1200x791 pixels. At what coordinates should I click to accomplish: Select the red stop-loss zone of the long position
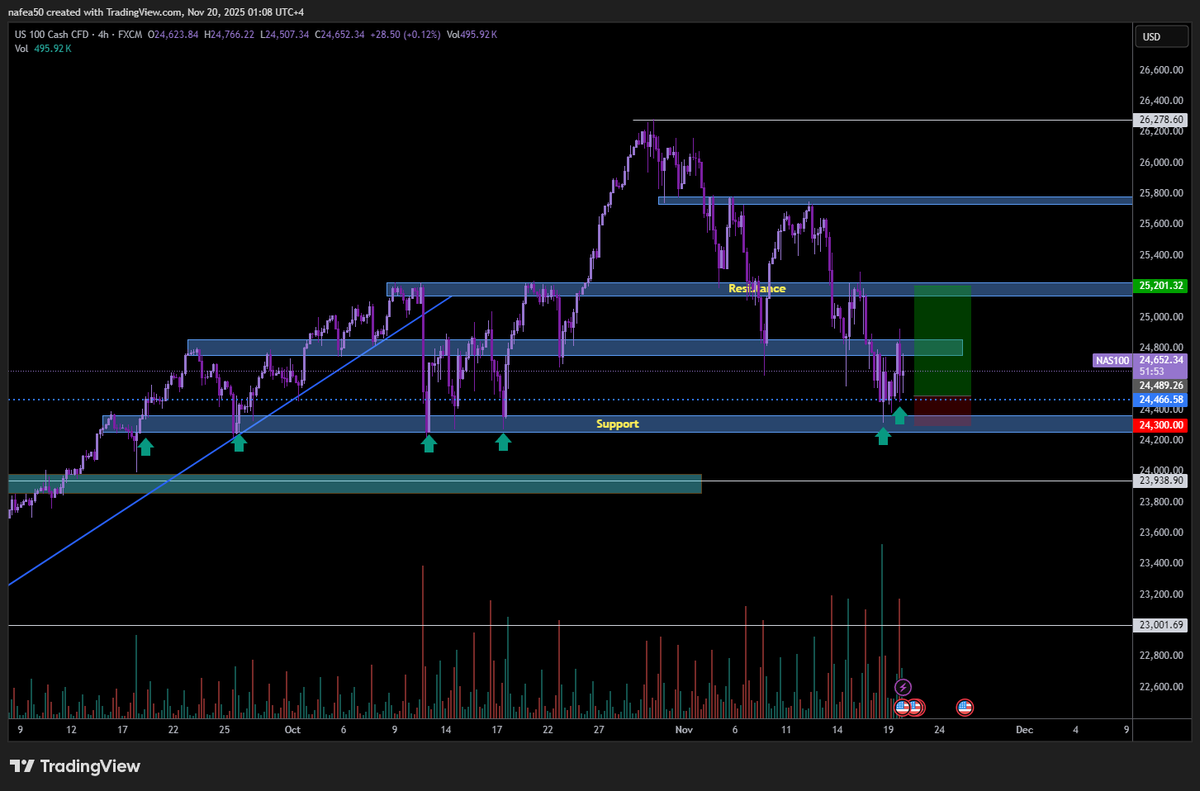pos(942,411)
